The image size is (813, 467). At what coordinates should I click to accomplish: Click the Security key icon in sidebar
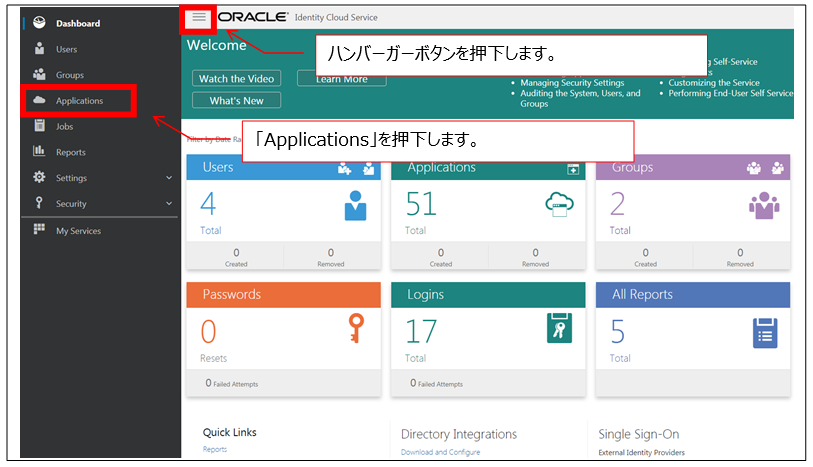(x=39, y=203)
